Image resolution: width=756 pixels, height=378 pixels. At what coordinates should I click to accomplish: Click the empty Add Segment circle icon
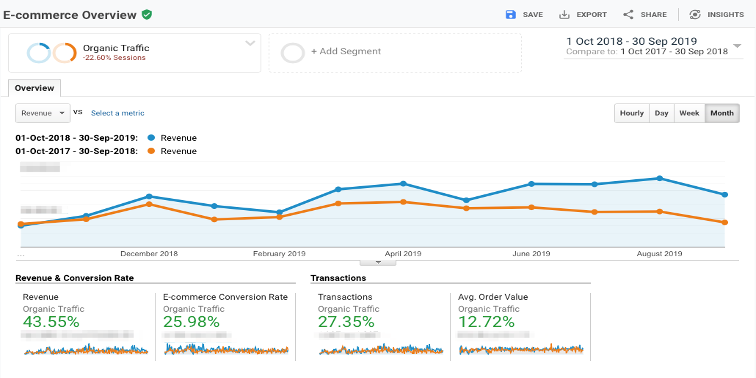(x=293, y=53)
